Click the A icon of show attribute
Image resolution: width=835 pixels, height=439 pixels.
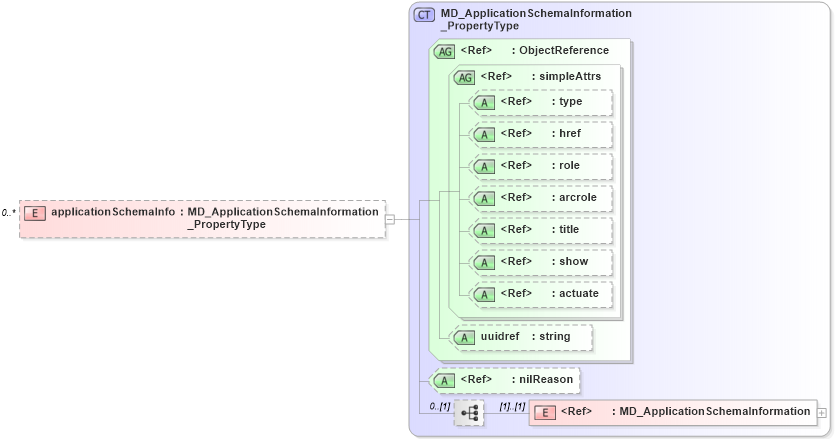(484, 263)
